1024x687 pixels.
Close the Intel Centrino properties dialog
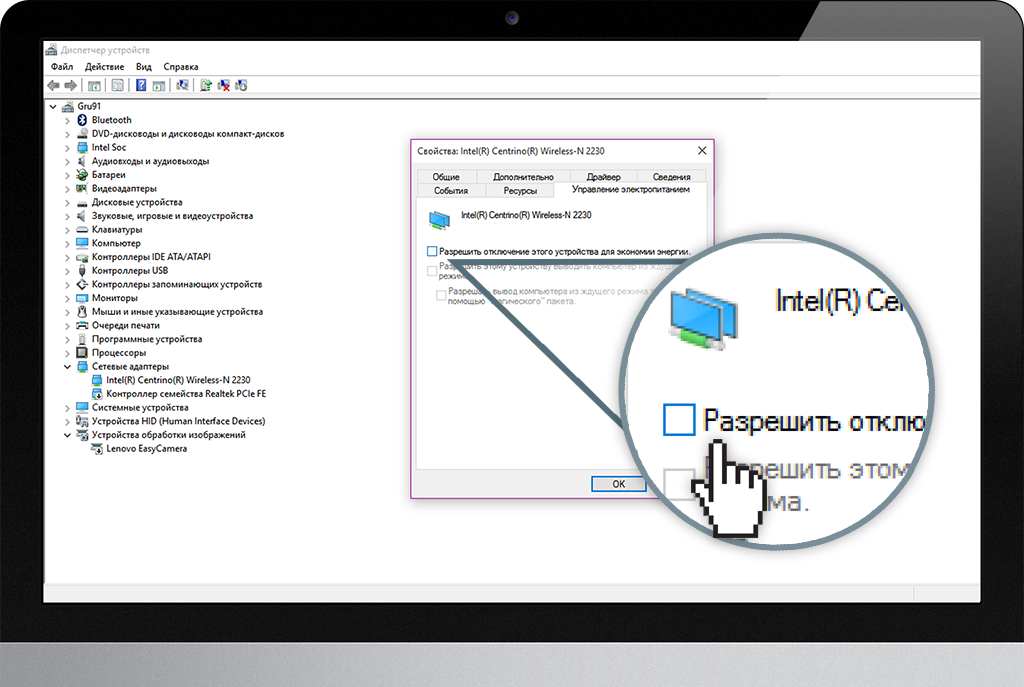(x=701, y=151)
